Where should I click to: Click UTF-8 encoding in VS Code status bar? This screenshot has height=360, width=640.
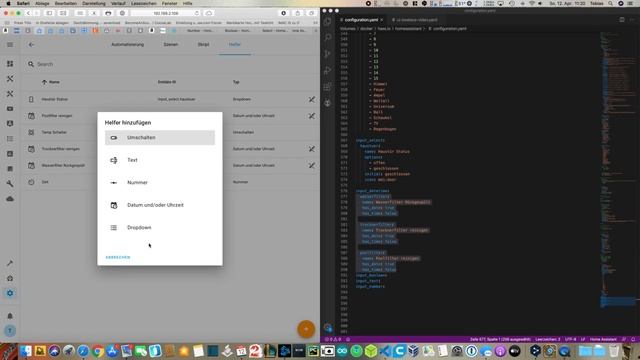pos(570,339)
